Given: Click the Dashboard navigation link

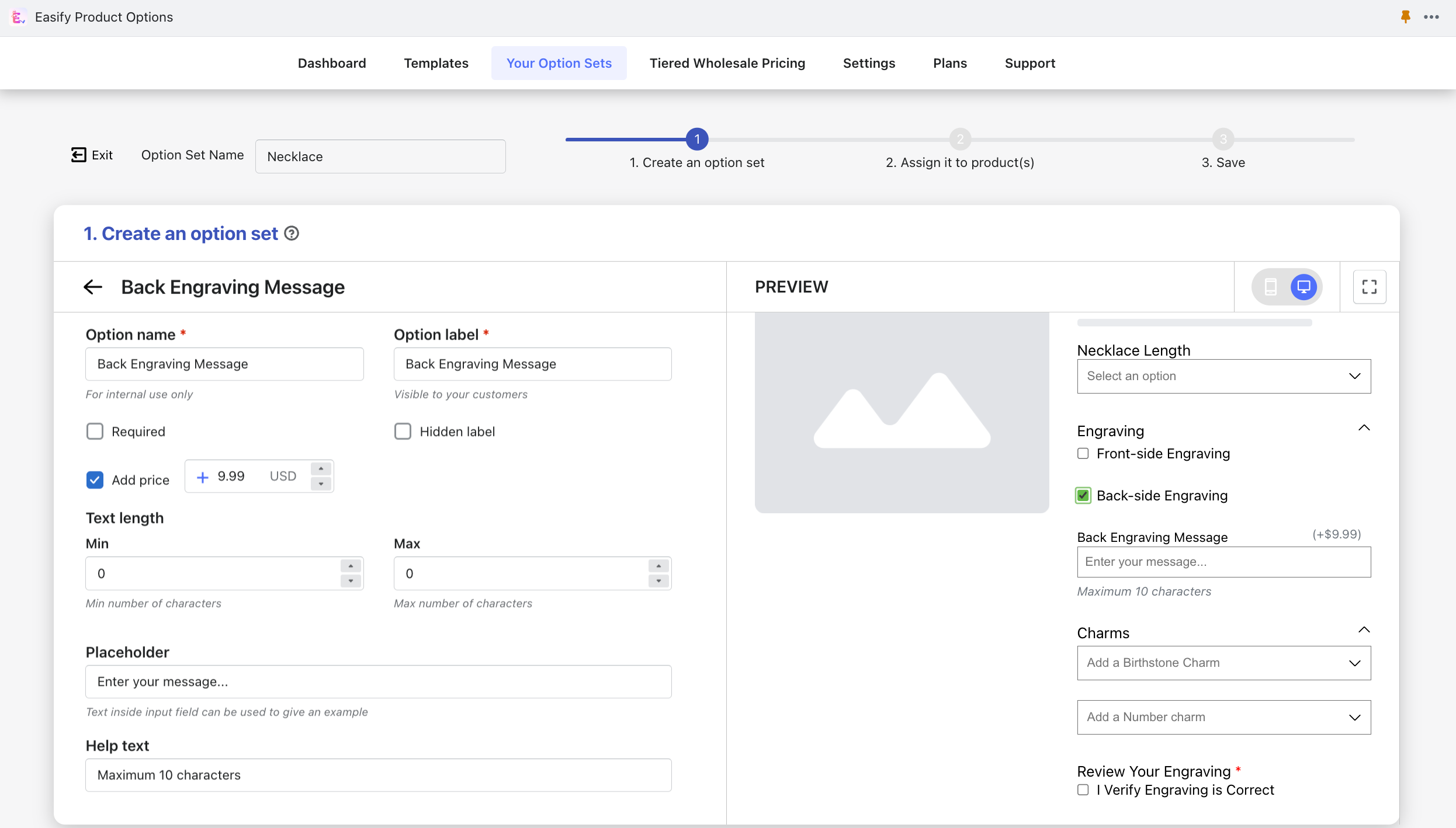Looking at the screenshot, I should tap(332, 63).
